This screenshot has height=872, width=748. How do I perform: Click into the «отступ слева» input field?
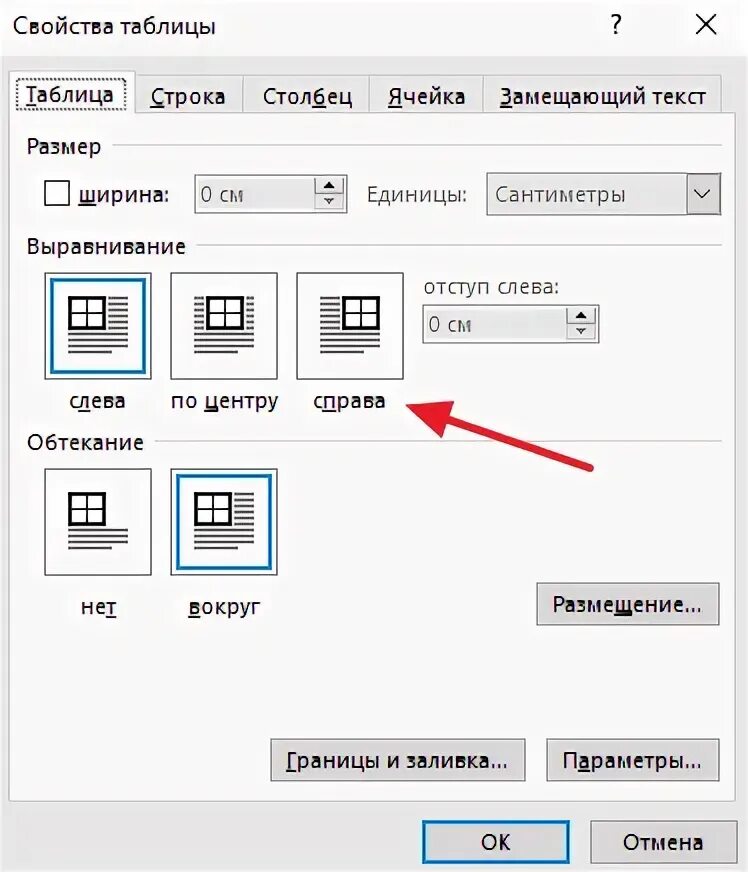tap(495, 324)
